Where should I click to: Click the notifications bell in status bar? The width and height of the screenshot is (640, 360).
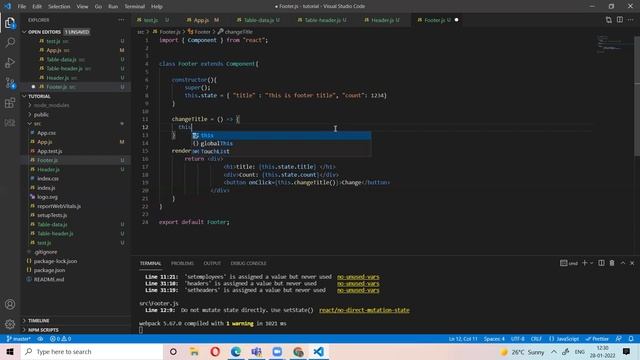(631, 339)
